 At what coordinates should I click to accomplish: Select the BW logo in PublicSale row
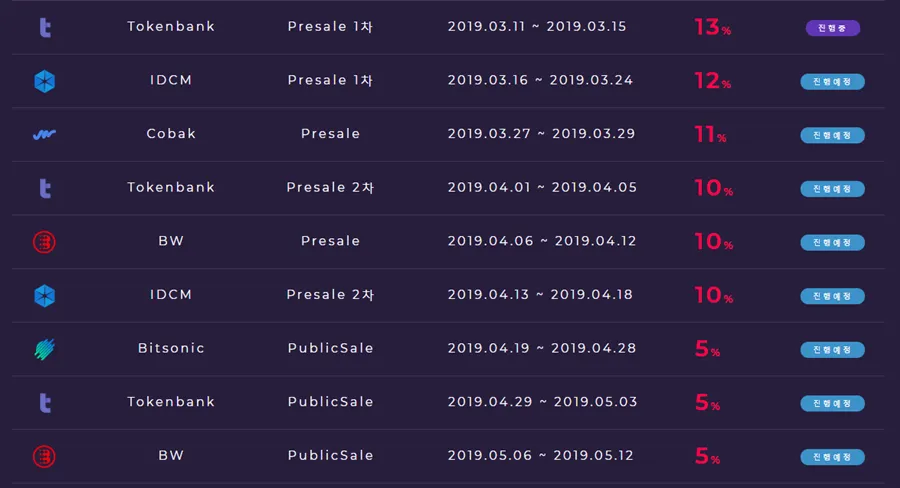[44, 456]
